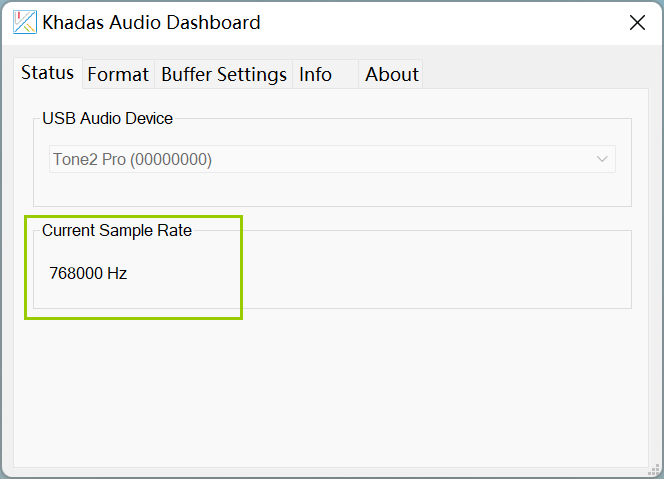Switch to the Info tab
Screen dimensions: 664x479
tap(325, 75)
